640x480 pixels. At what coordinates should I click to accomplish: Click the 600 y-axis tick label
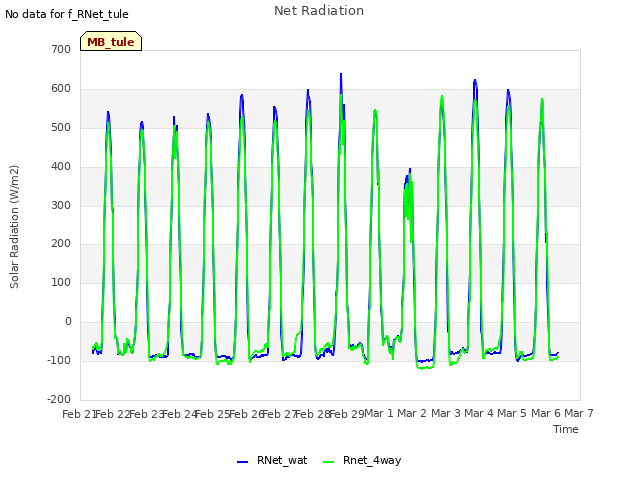[61, 89]
